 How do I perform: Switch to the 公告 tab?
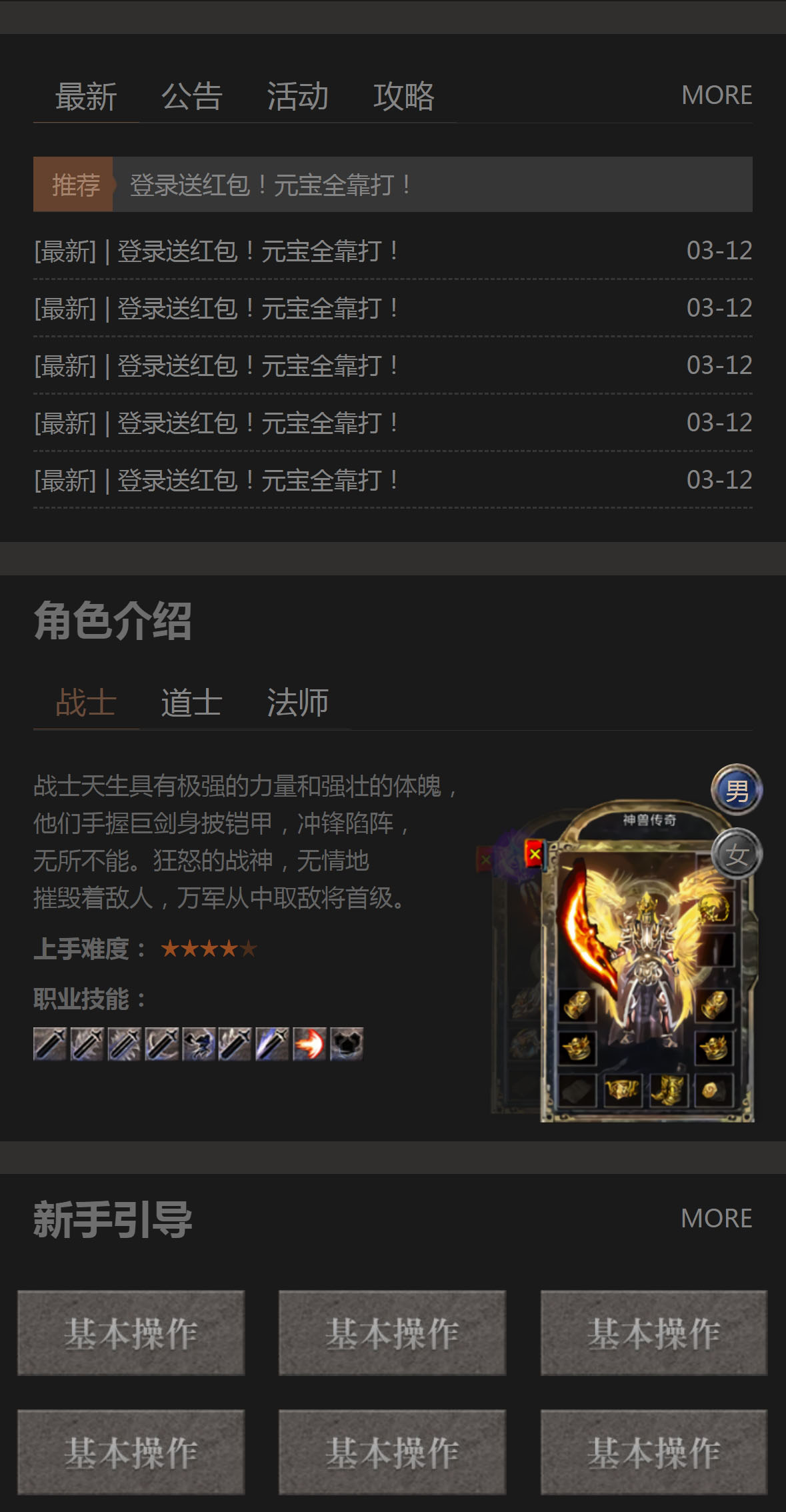(x=192, y=97)
